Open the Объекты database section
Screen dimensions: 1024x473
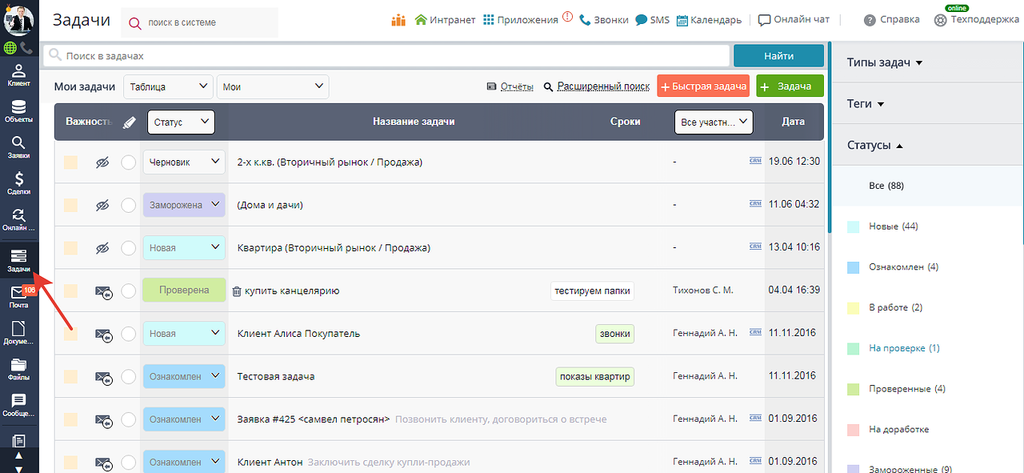19,111
